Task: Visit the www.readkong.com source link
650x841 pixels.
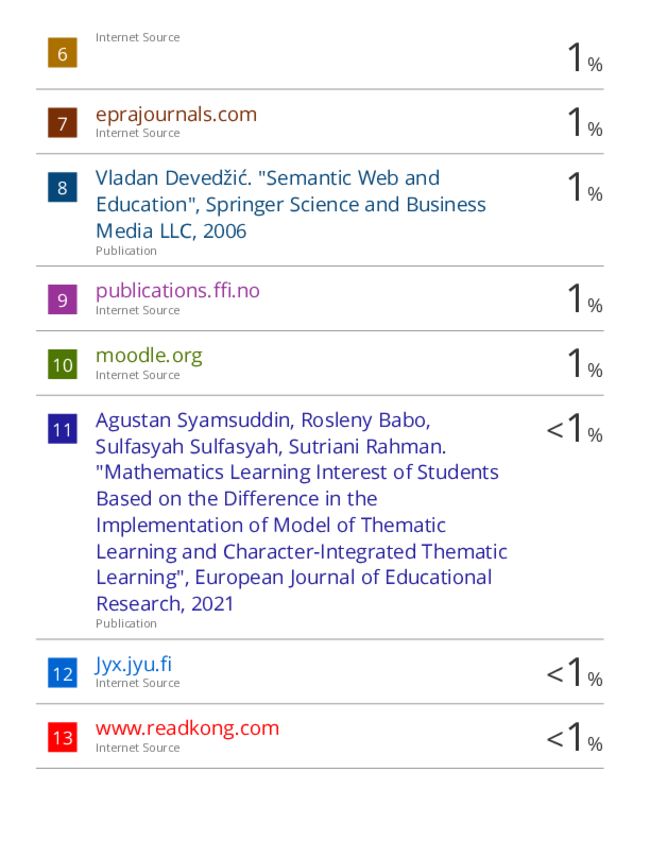Action: point(187,728)
